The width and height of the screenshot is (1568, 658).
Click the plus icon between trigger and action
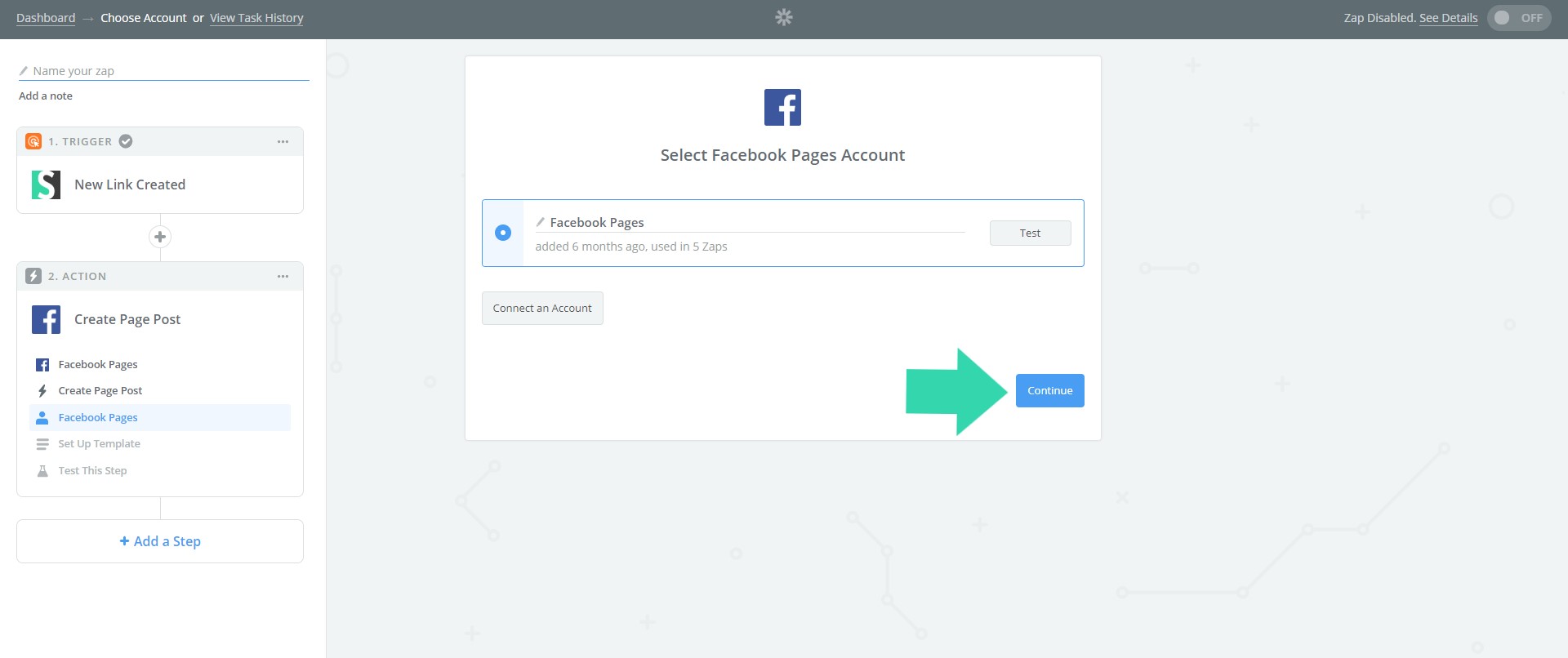point(160,237)
